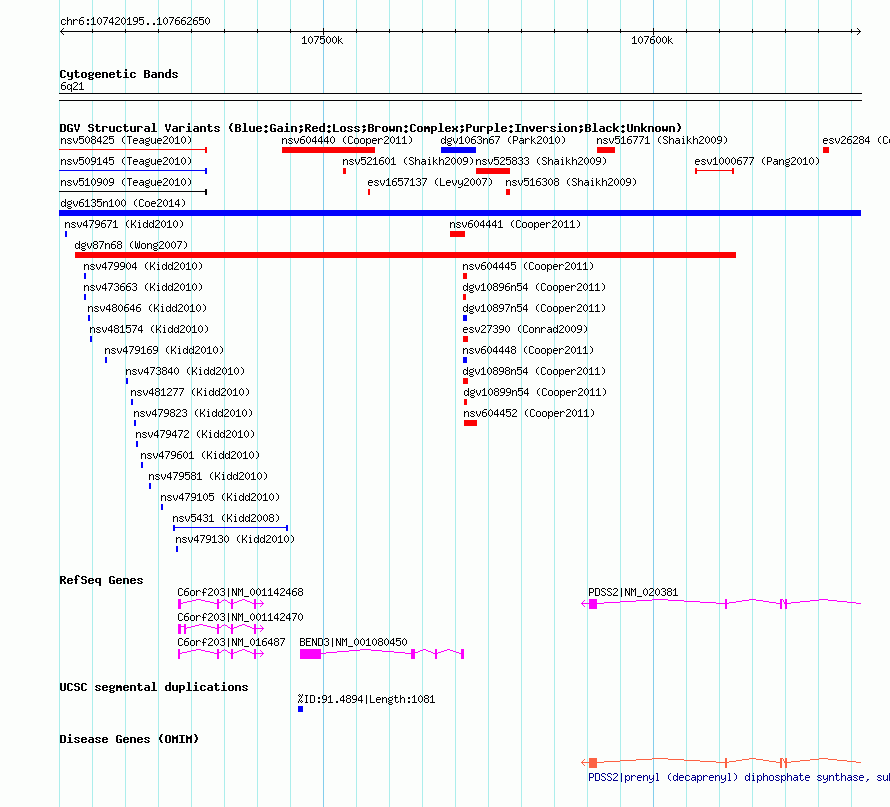
Task: Click the nsv510909 (Teague2010) label
Action: [126, 182]
